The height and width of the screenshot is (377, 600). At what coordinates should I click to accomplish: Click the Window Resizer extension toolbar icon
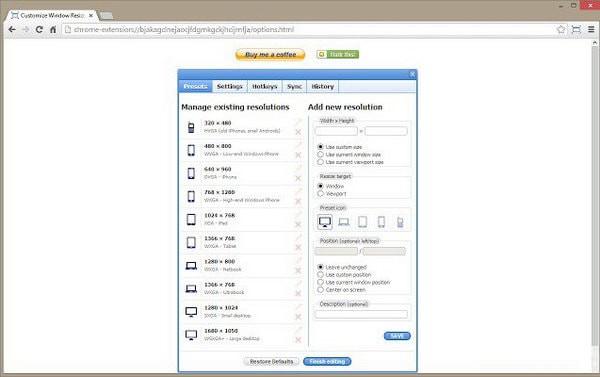point(576,29)
